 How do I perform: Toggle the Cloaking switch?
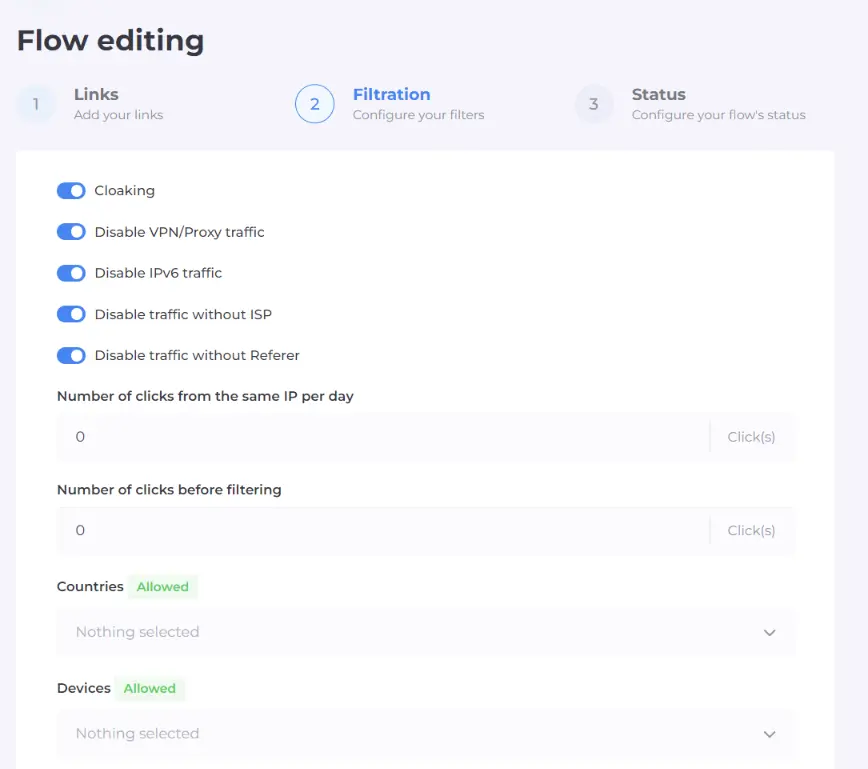click(71, 190)
